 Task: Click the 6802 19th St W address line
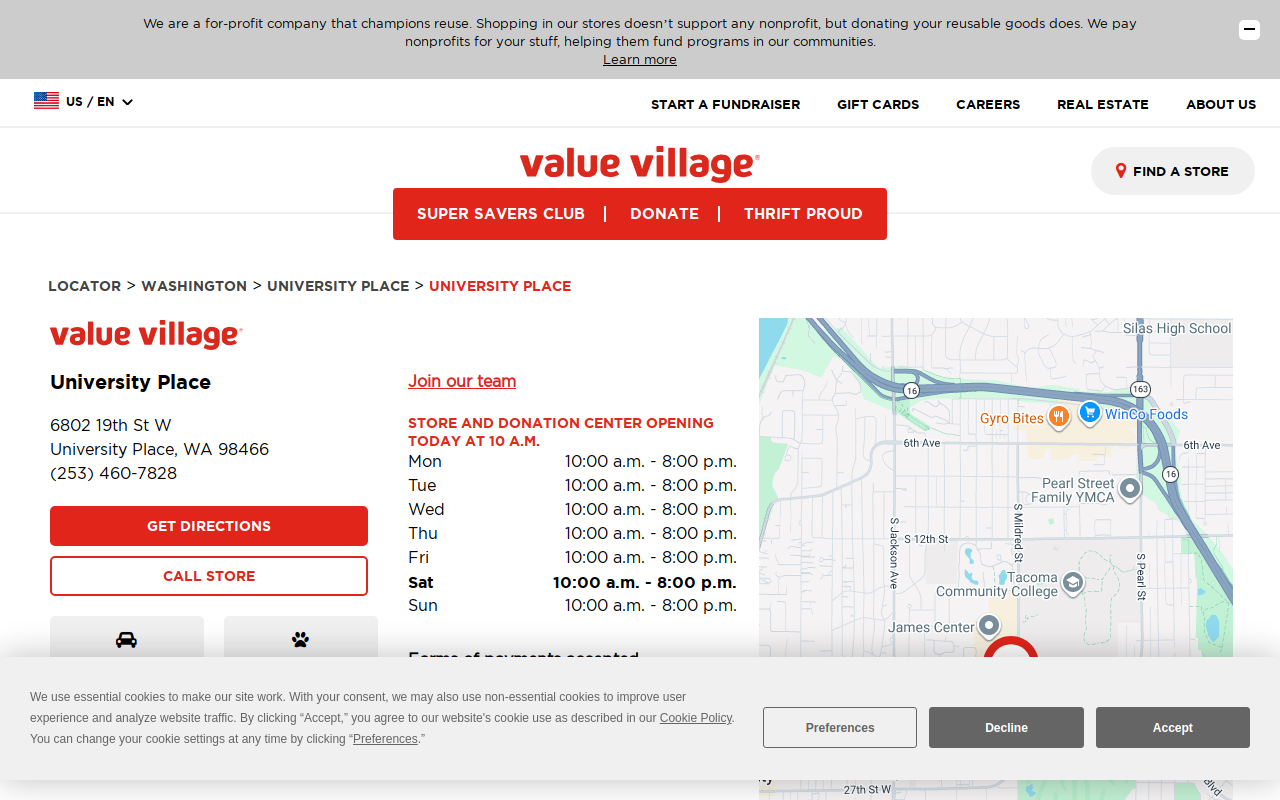(x=111, y=425)
